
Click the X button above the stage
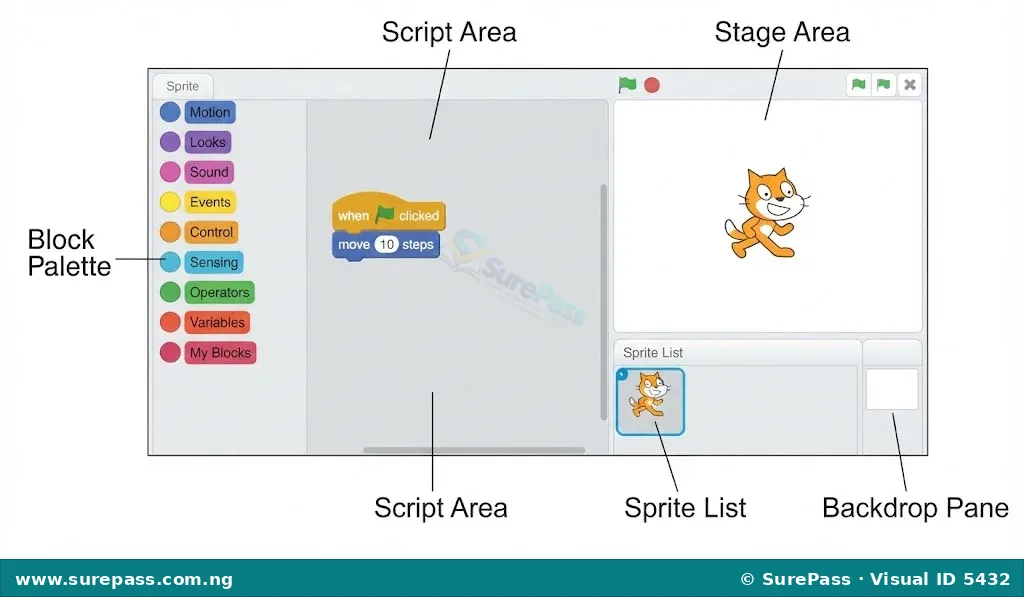[x=910, y=84]
